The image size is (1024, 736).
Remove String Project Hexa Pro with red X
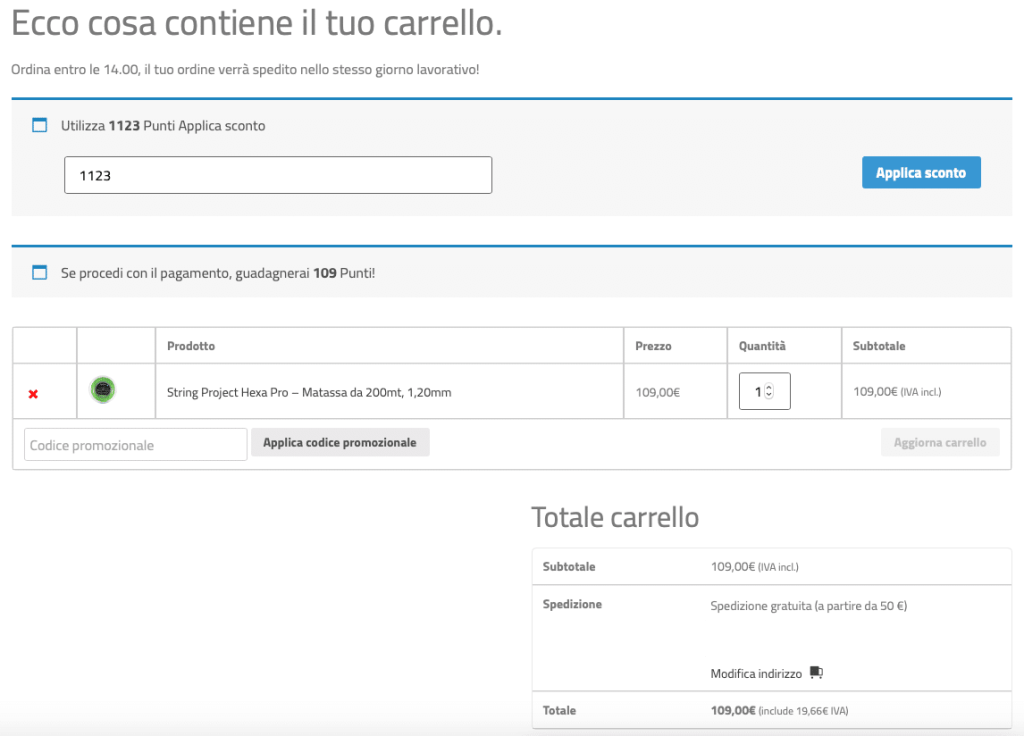33,394
